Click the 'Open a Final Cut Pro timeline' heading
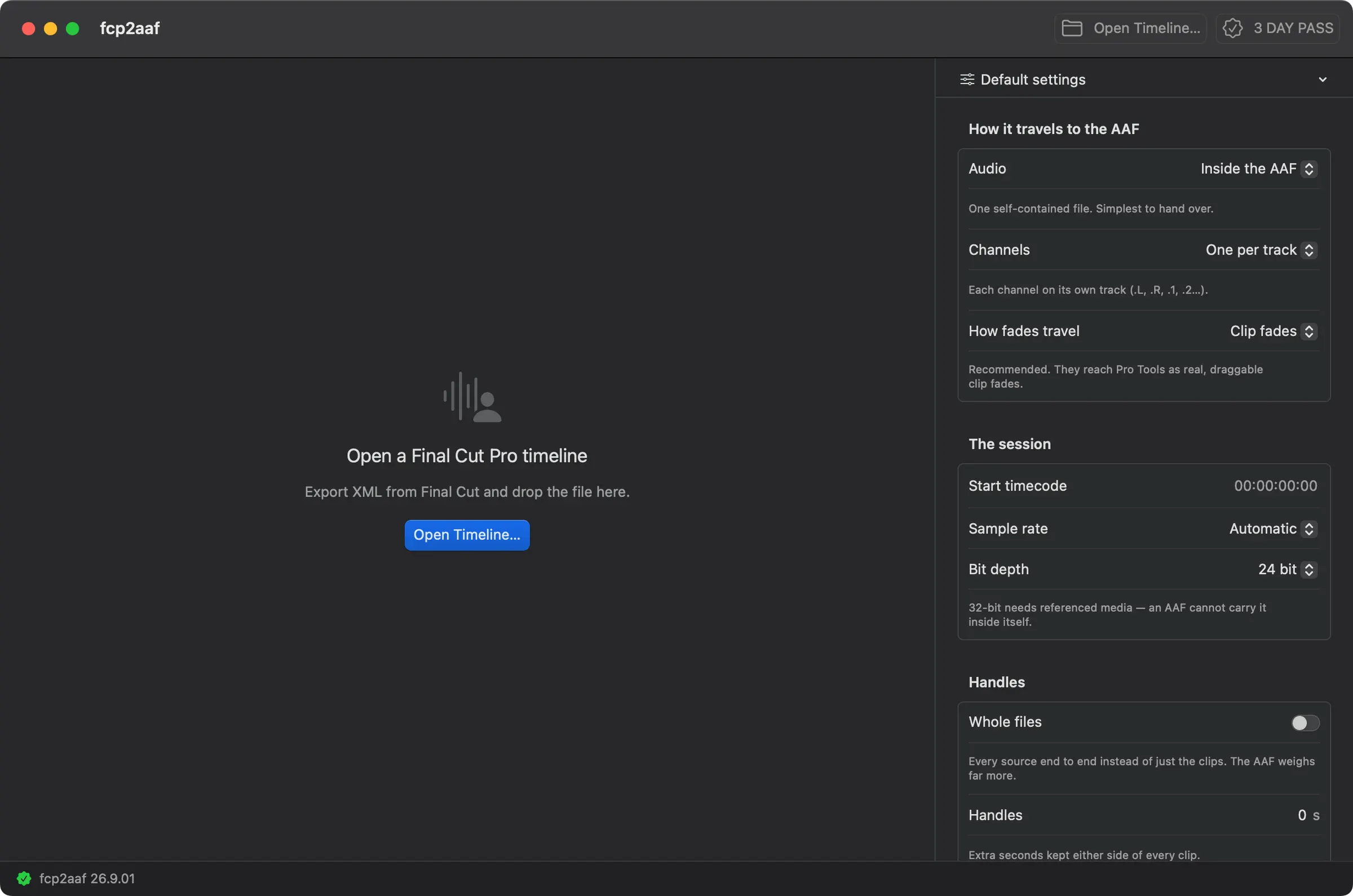This screenshot has height=896, width=1353. 467,455
